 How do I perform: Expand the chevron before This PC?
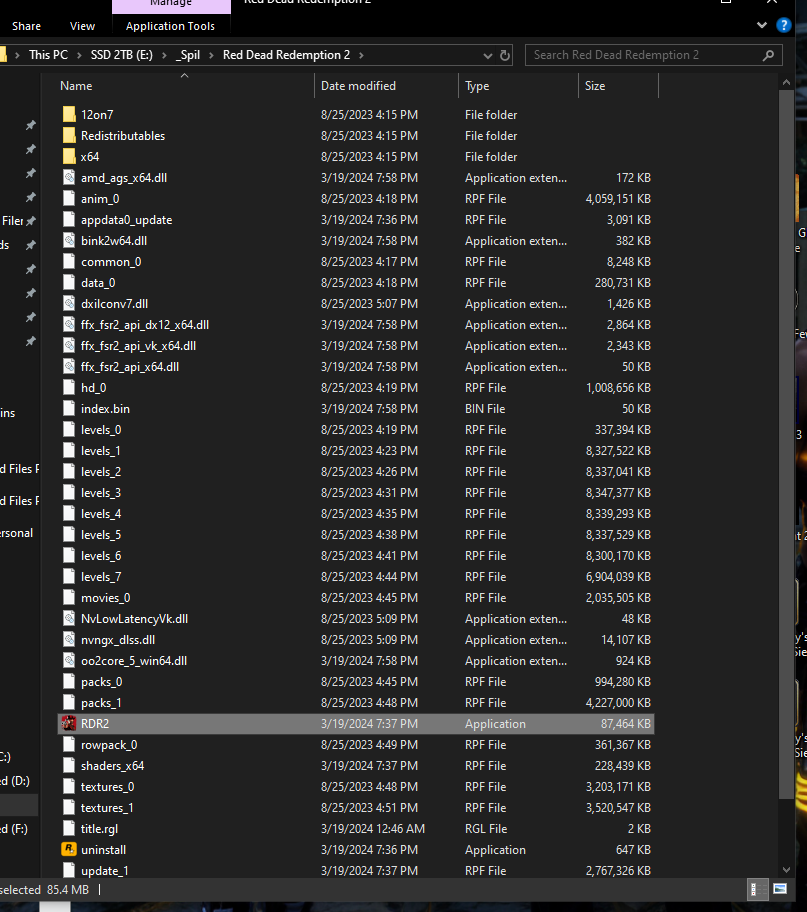pos(17,55)
